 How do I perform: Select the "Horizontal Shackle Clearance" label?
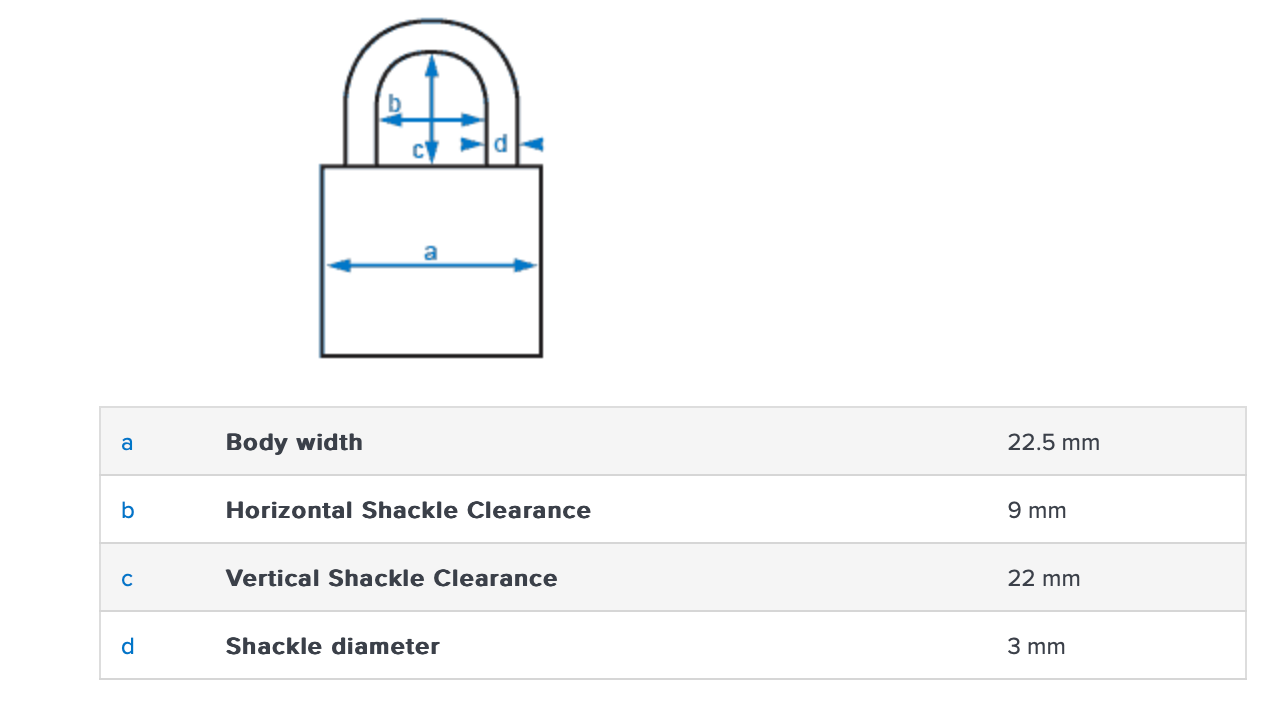click(408, 510)
